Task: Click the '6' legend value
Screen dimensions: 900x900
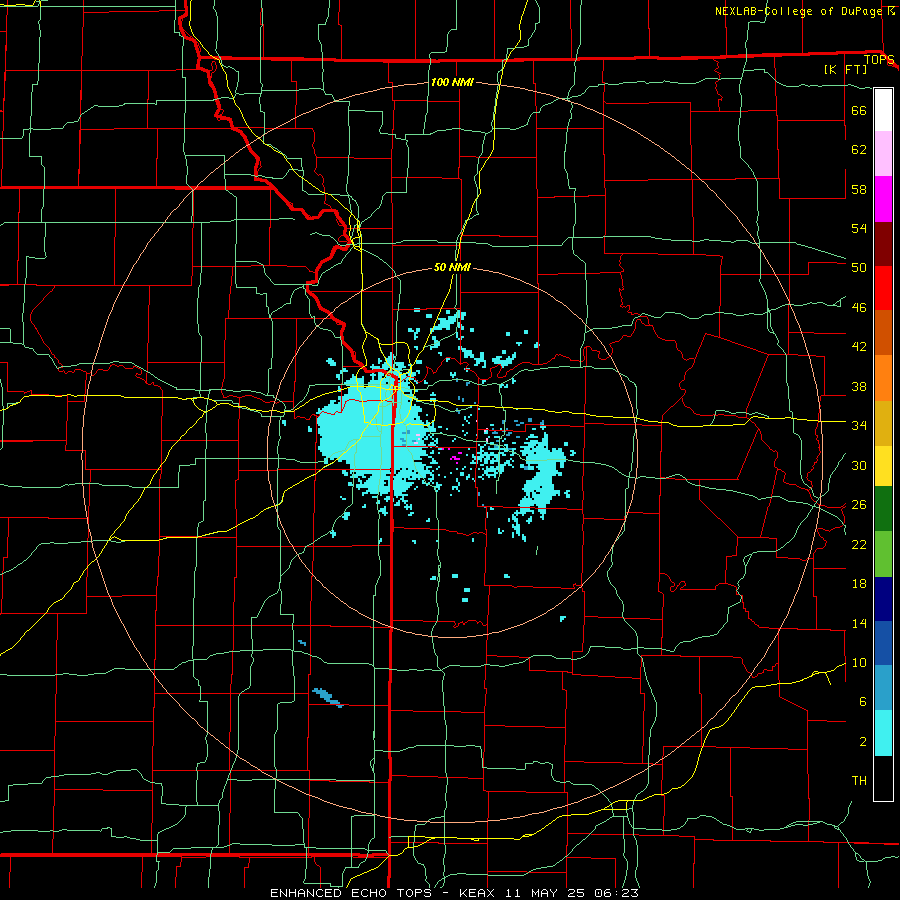Action: [863, 702]
